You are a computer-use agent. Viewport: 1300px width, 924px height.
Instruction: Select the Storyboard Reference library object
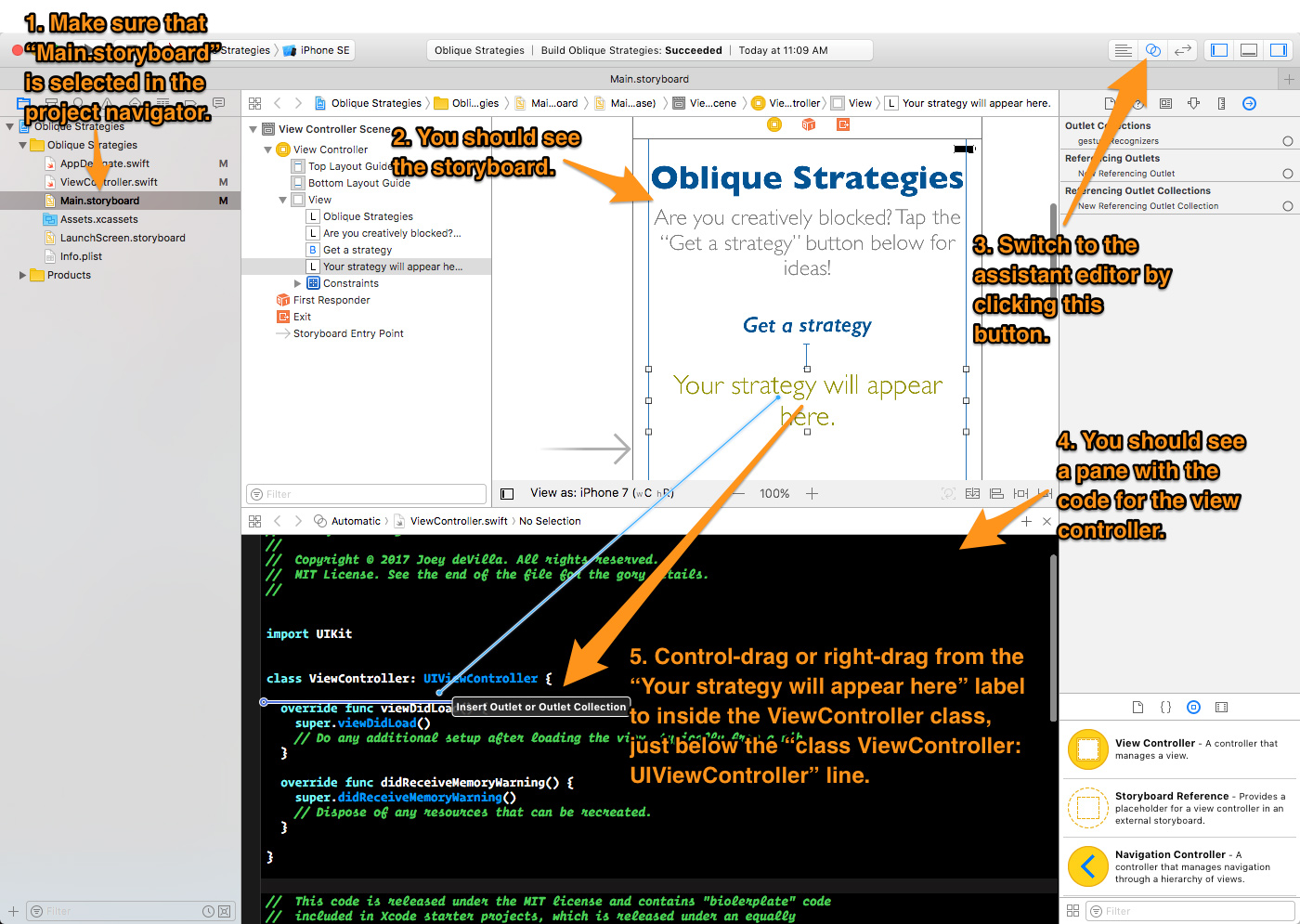[1179, 807]
